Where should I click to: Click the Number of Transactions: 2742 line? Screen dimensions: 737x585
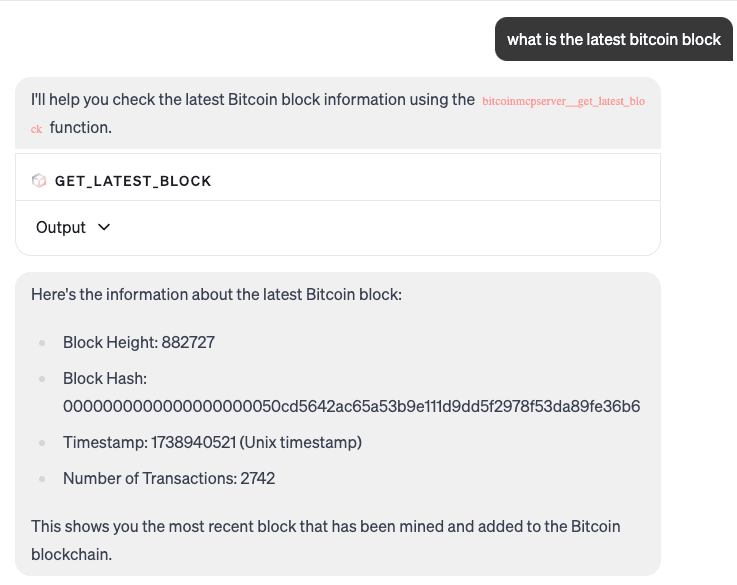169,478
